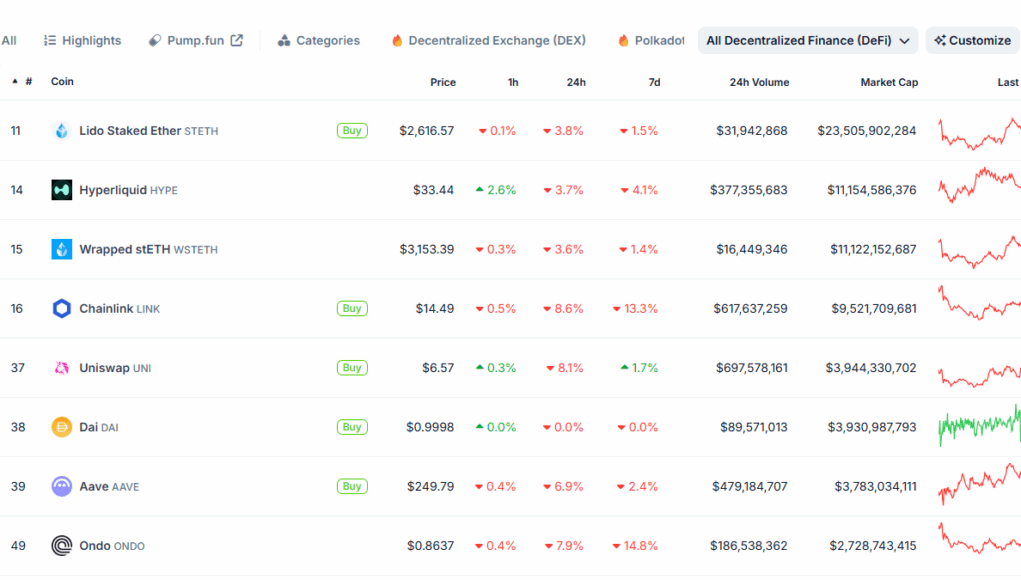Sort by the 24h change column
Screen dimensions: 1021x580
[x=576, y=82]
